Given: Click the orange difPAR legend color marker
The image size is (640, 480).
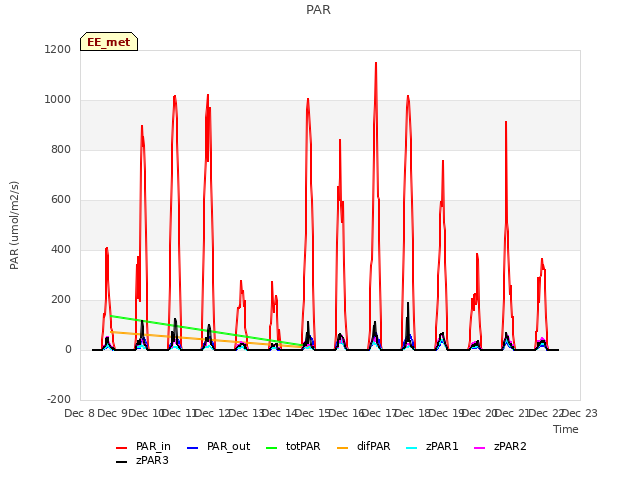Looking at the screenshot, I should (x=342, y=448).
